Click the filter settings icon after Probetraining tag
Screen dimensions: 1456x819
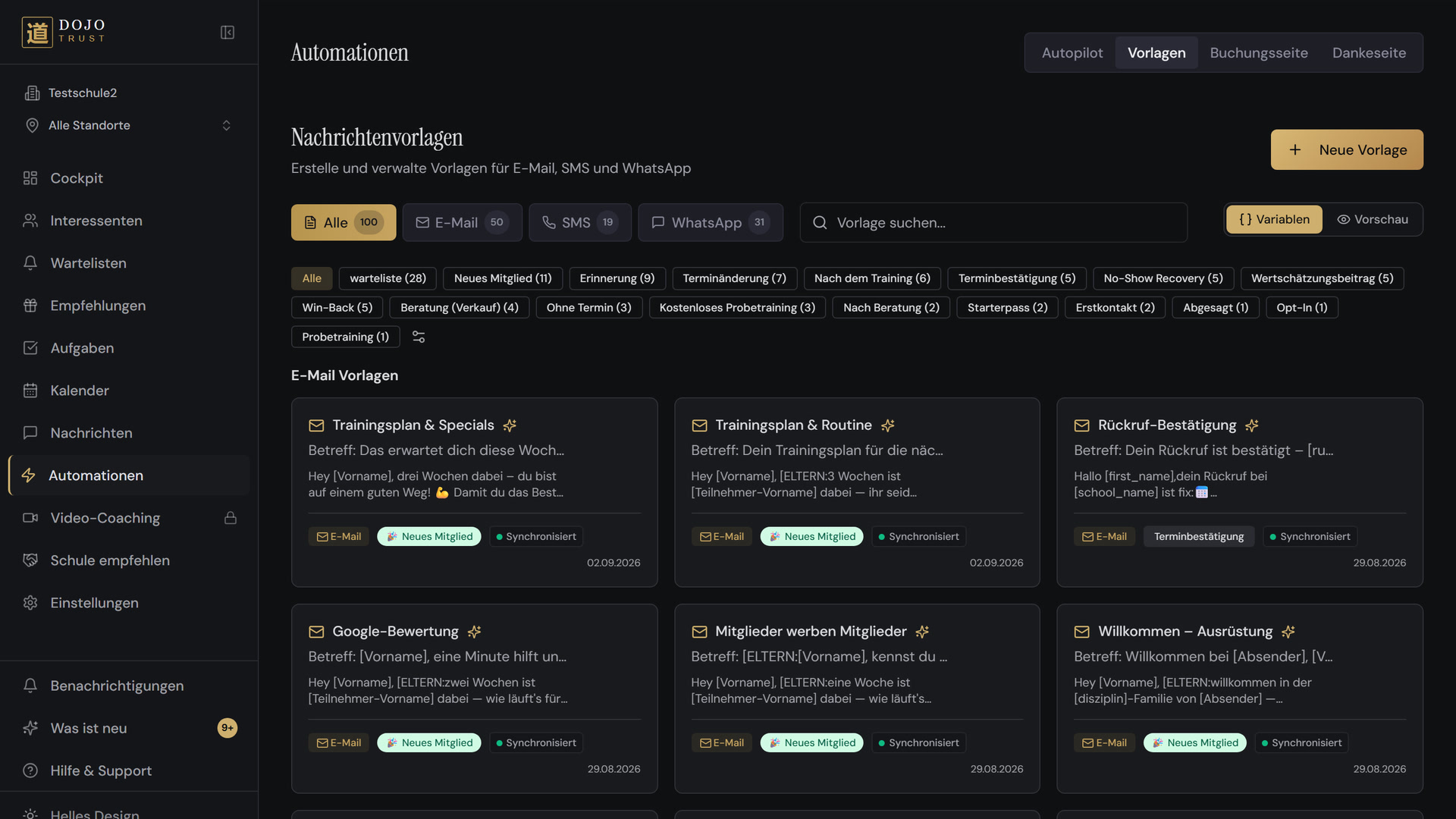[x=419, y=337]
